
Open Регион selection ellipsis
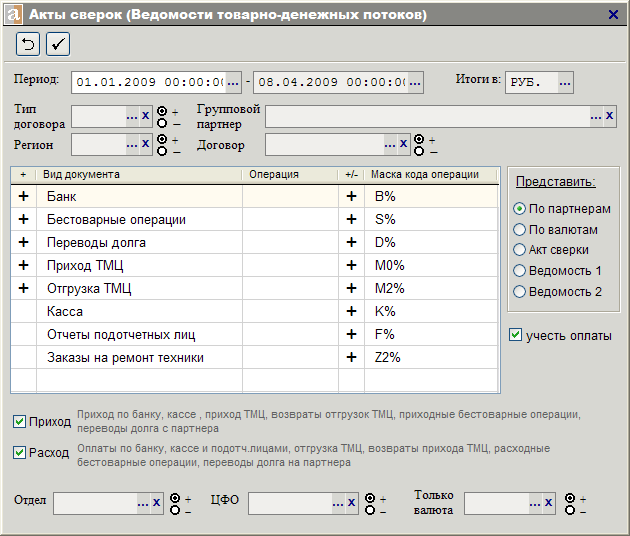coord(132,144)
